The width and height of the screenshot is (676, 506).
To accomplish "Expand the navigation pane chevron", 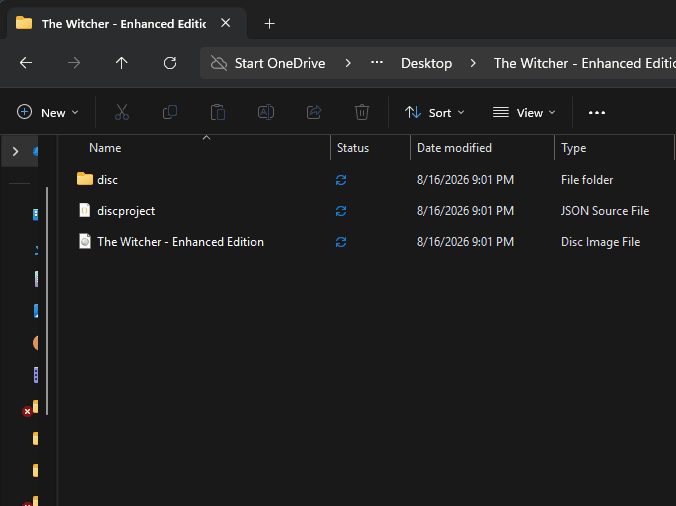I will tap(16, 151).
